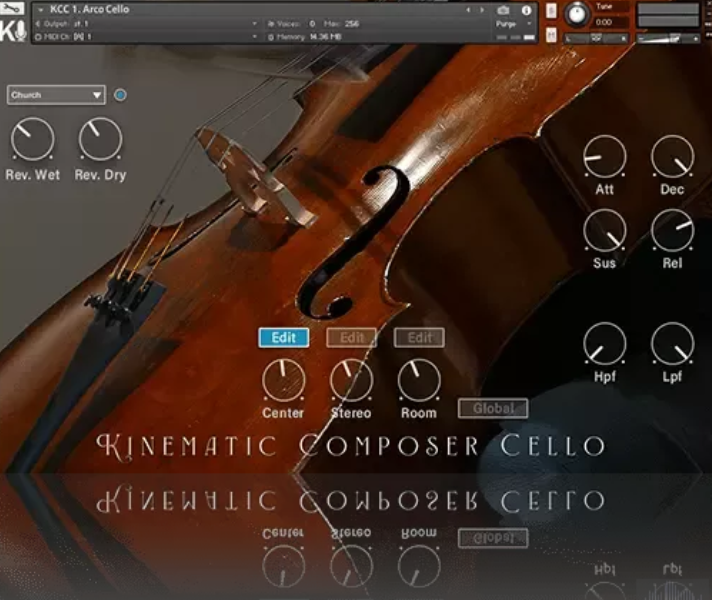Adjust the Room mic knob
Screen dimensions: 712x600
[x=419, y=380]
